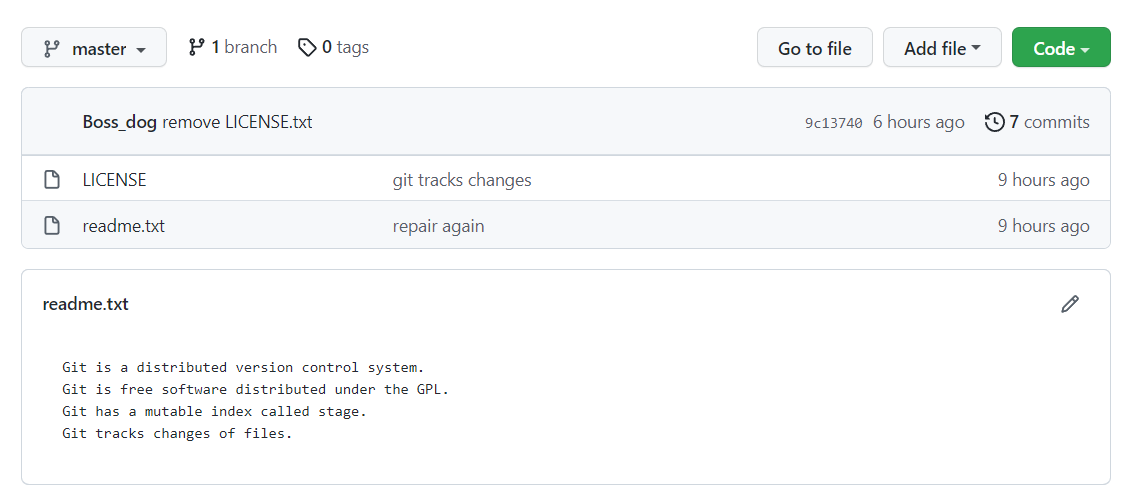Screen dimensions: 1124x501
Task: Click the branch icon on master button
Action: [52, 49]
